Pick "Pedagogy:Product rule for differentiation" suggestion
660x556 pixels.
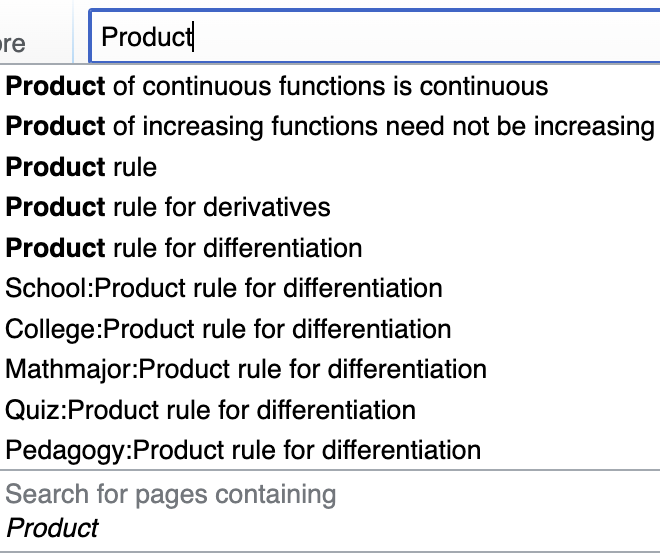243,450
